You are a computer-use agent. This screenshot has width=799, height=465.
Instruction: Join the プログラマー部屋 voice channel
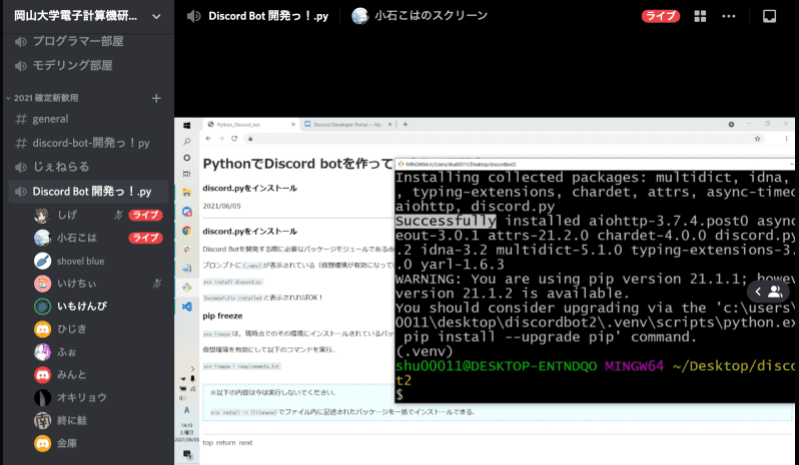point(78,41)
